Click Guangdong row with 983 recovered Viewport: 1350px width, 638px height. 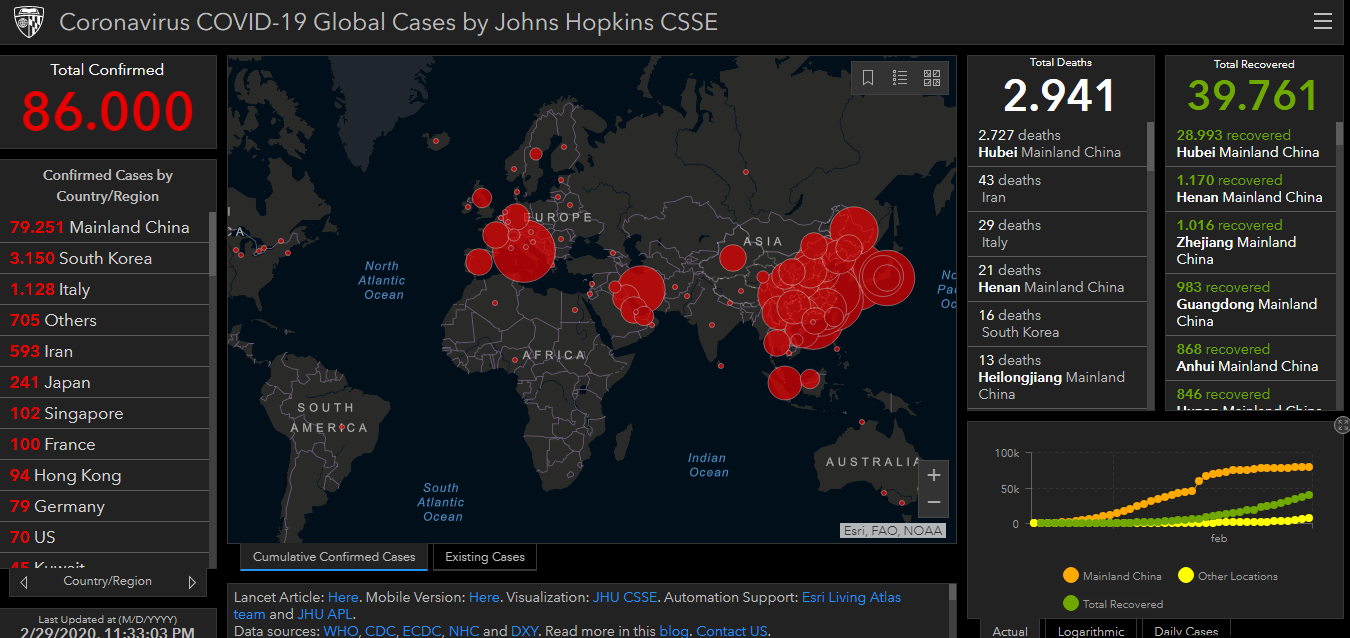[1251, 304]
